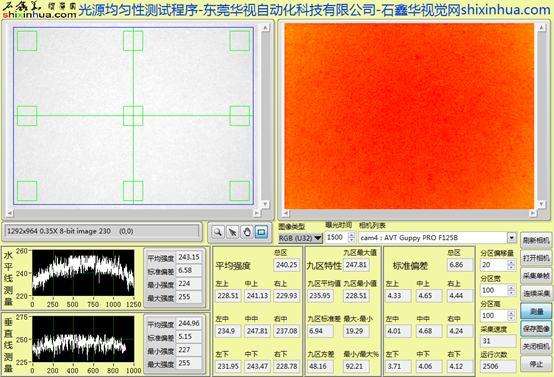Viewport: 554px width, 377px height.
Task: Select the rectangle ROI tool
Action: pyautogui.click(x=261, y=232)
